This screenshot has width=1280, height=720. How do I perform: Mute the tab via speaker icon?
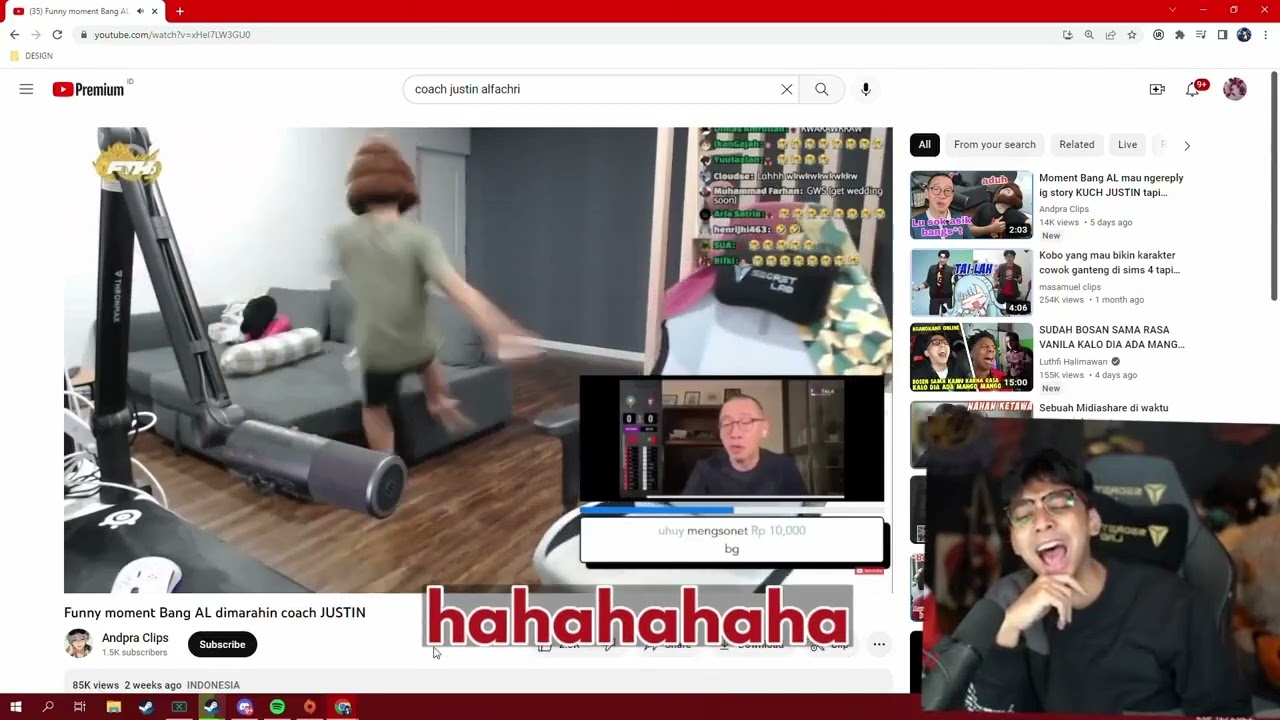click(x=140, y=11)
